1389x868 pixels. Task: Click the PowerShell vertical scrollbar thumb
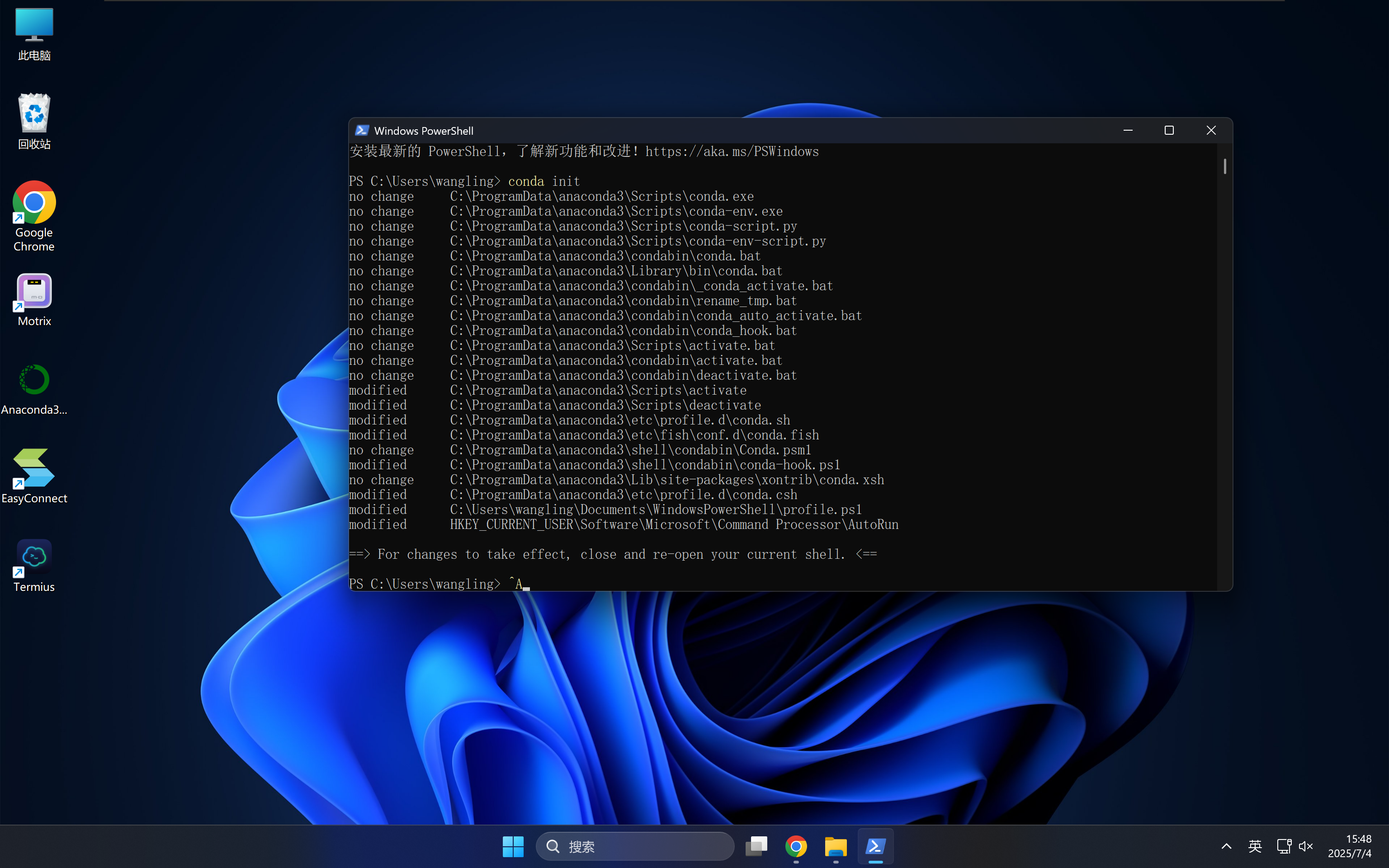point(1225,166)
